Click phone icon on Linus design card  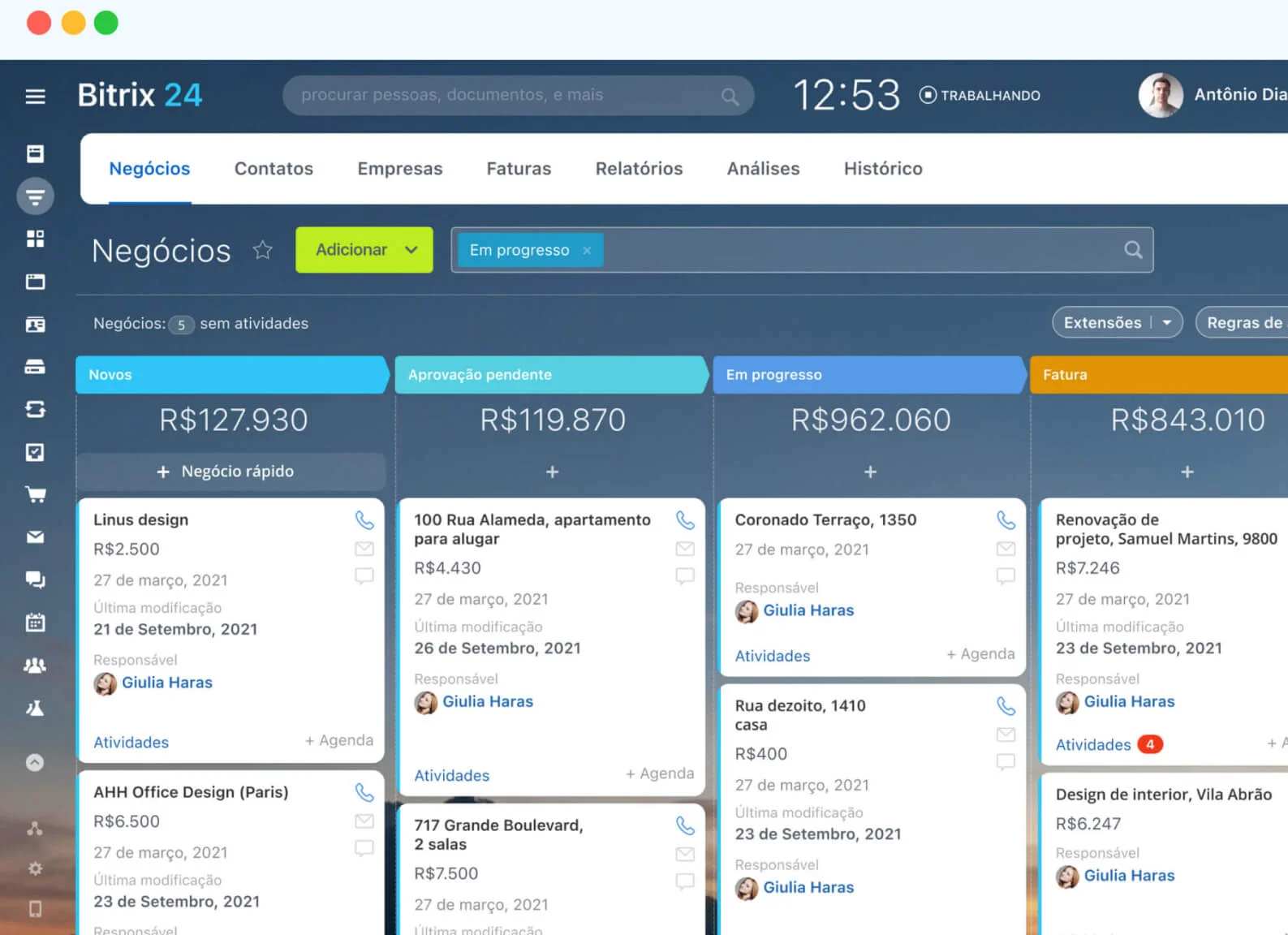tap(364, 519)
